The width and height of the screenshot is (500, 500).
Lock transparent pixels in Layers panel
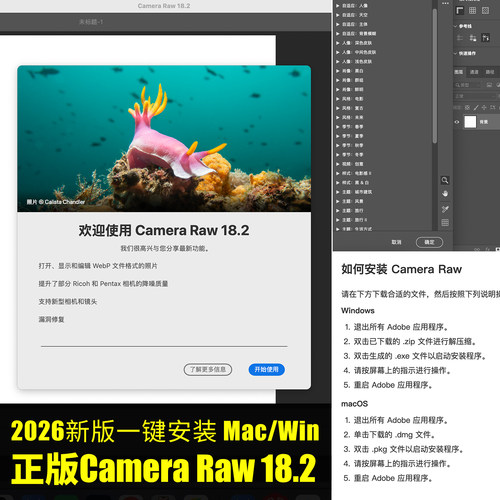click(467, 107)
